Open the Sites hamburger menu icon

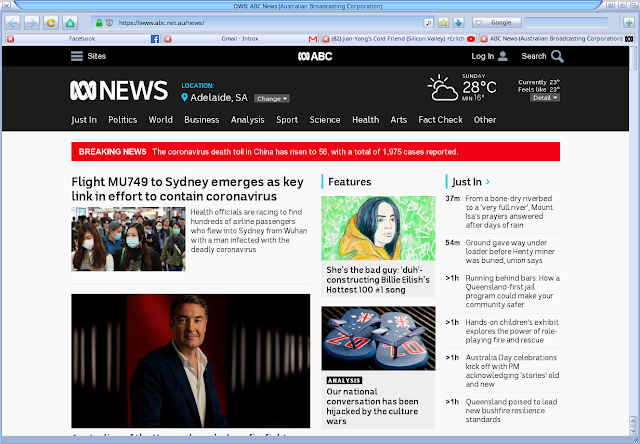[77, 56]
